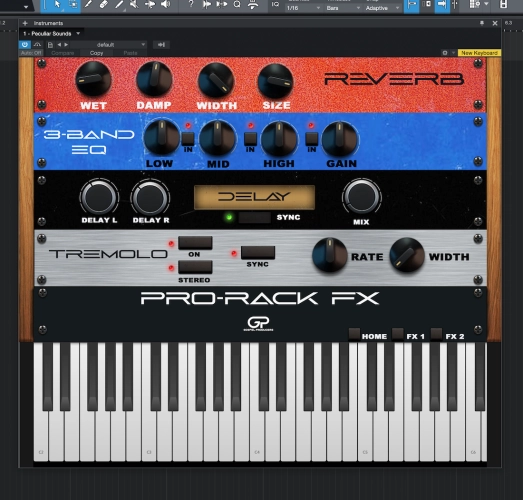Click the EQ GAIN knob
Screen dimensions: 523x500
pos(340,138)
